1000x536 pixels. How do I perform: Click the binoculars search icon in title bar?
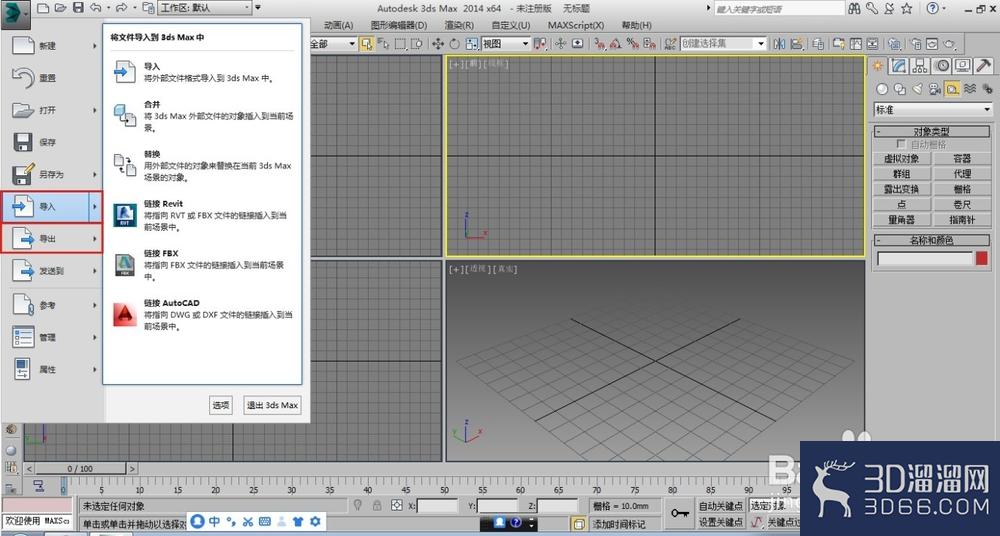[x=855, y=8]
